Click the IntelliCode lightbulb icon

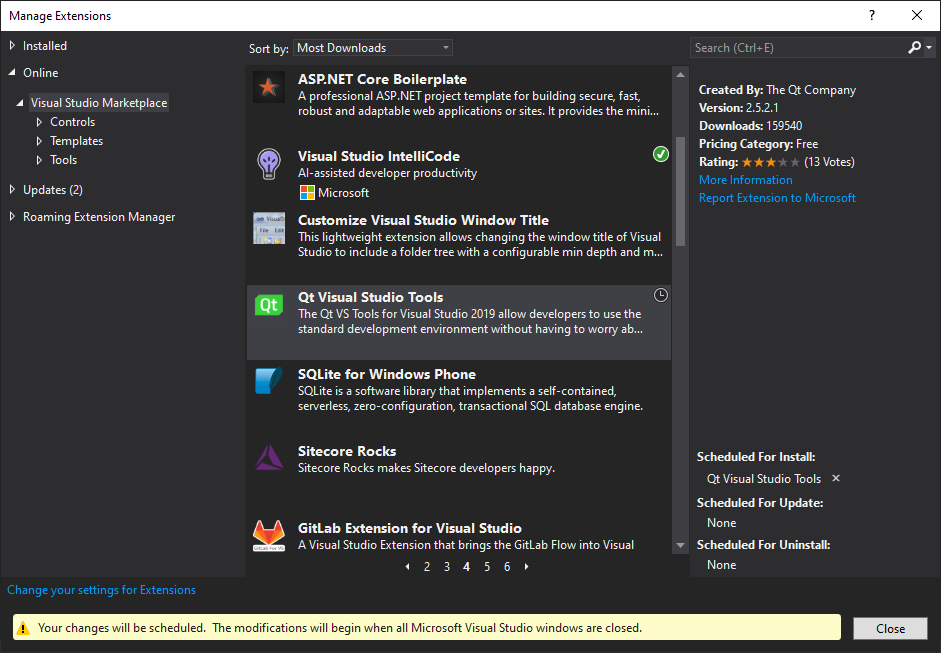tap(268, 164)
